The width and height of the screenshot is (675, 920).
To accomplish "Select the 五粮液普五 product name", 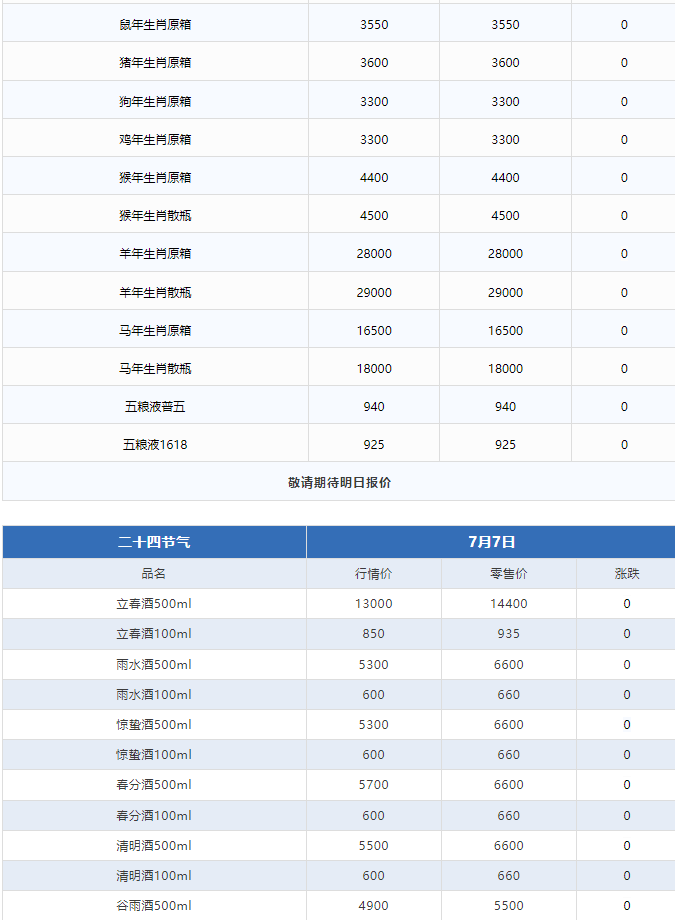I will pyautogui.click(x=155, y=407).
